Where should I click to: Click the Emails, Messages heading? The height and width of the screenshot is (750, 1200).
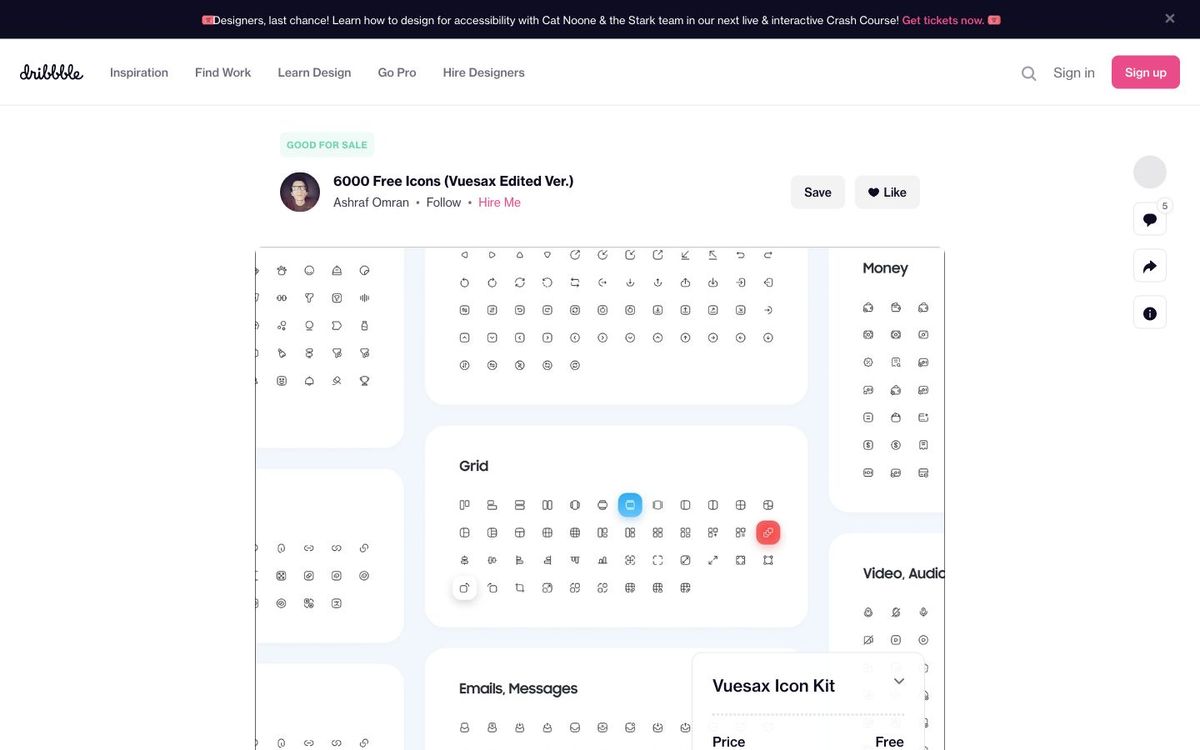pos(518,689)
